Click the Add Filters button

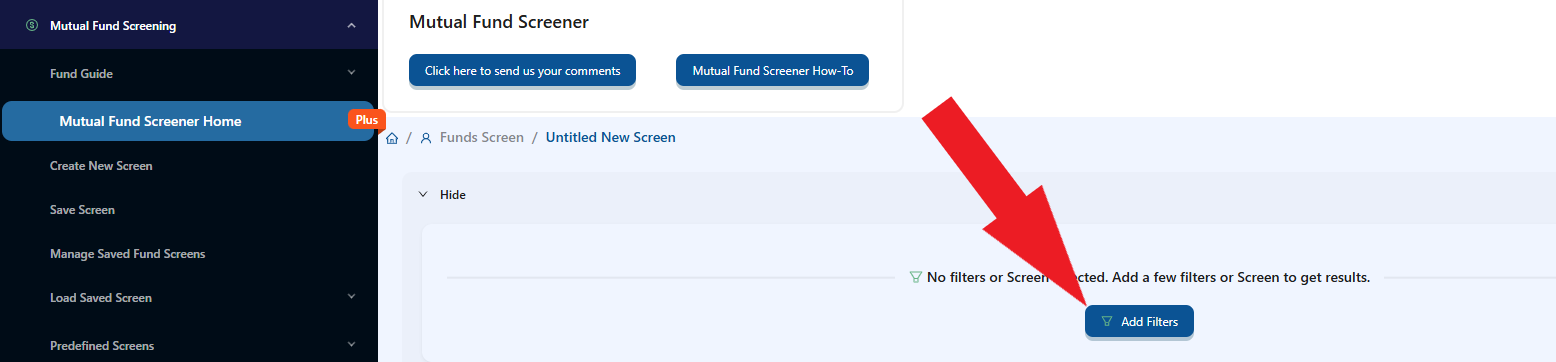[x=1139, y=322]
